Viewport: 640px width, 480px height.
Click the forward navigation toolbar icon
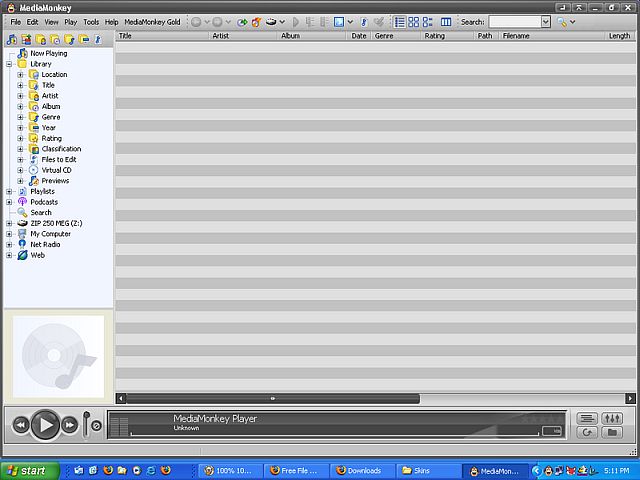(218, 22)
